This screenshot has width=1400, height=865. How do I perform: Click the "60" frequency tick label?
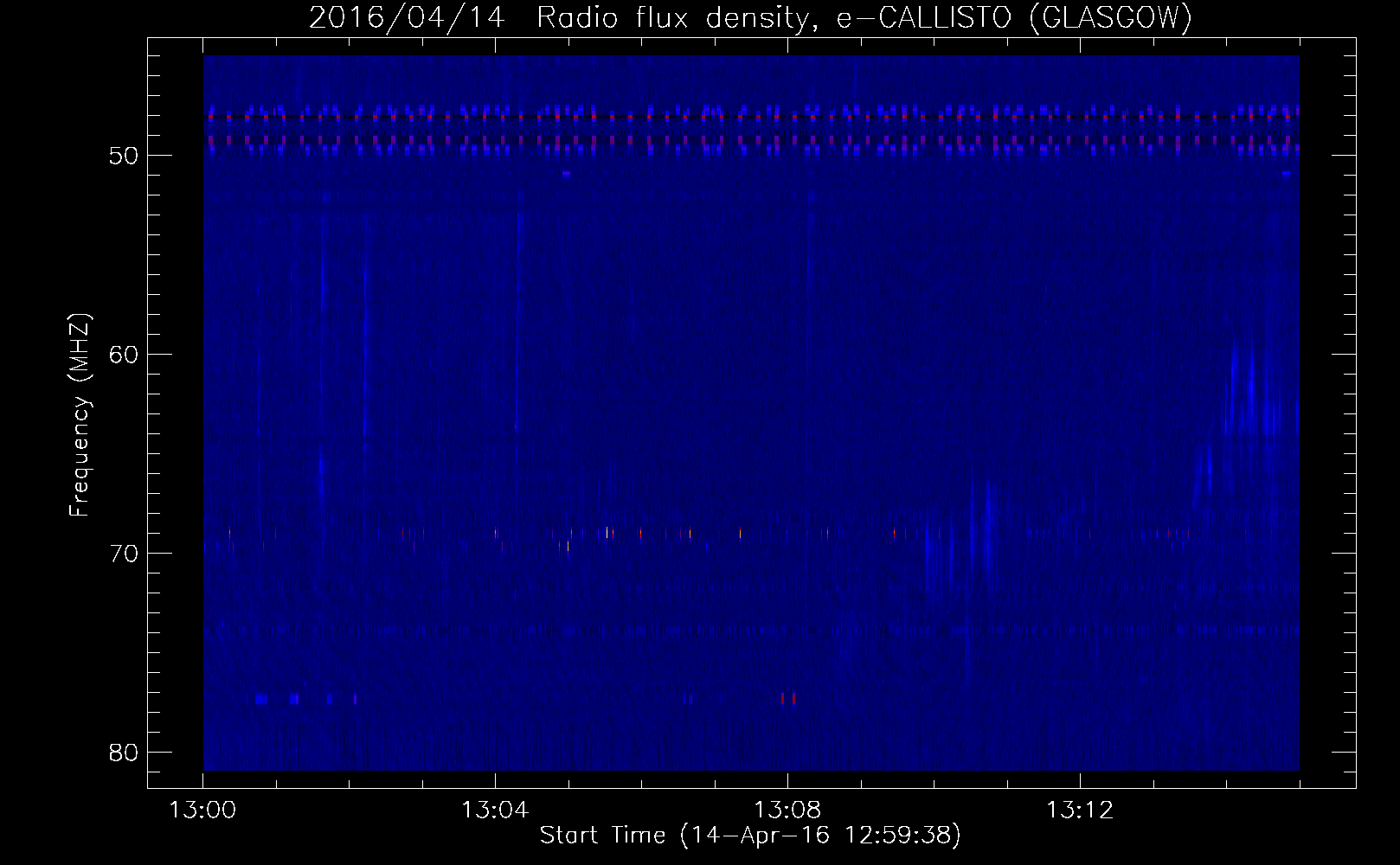point(124,355)
